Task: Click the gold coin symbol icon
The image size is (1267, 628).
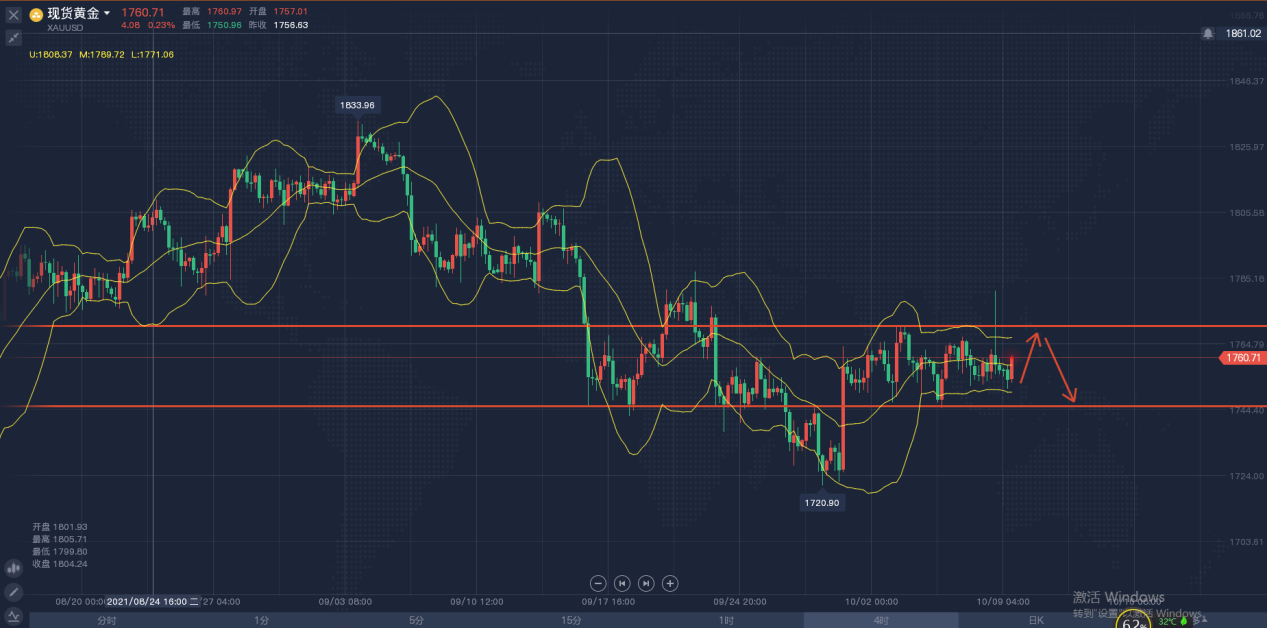Action: (36, 14)
